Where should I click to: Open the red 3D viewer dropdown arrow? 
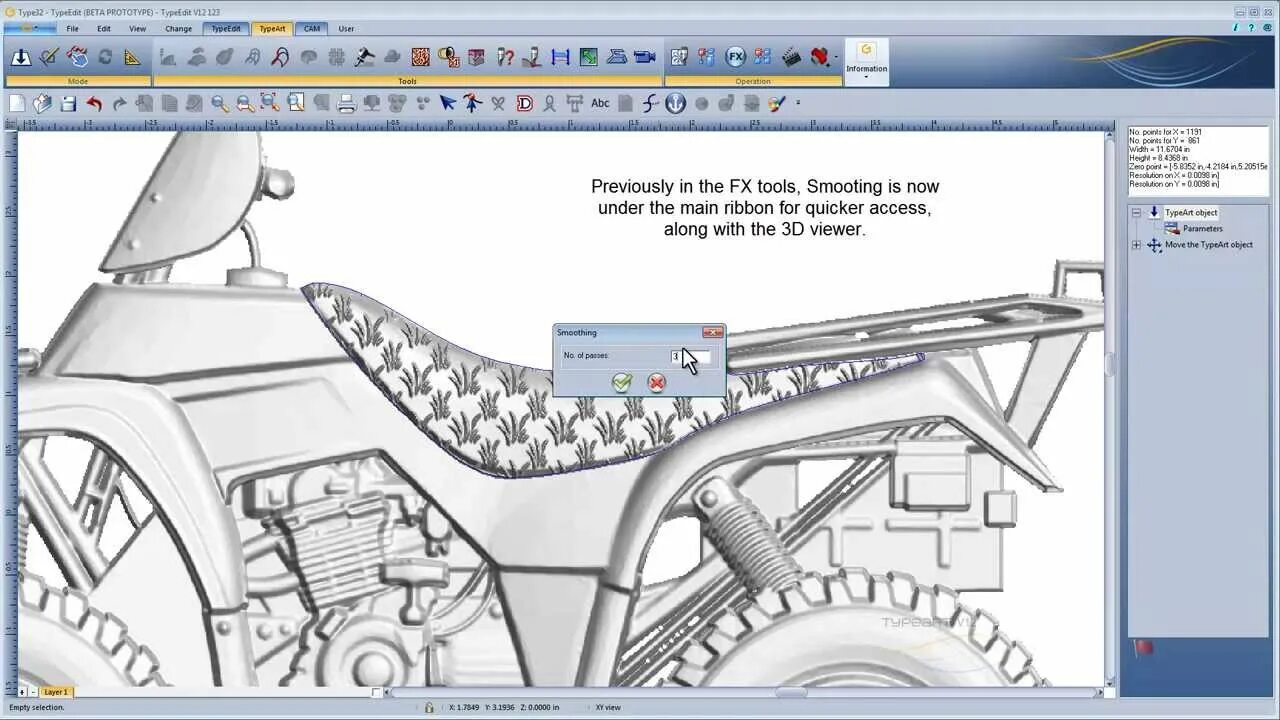(836, 58)
